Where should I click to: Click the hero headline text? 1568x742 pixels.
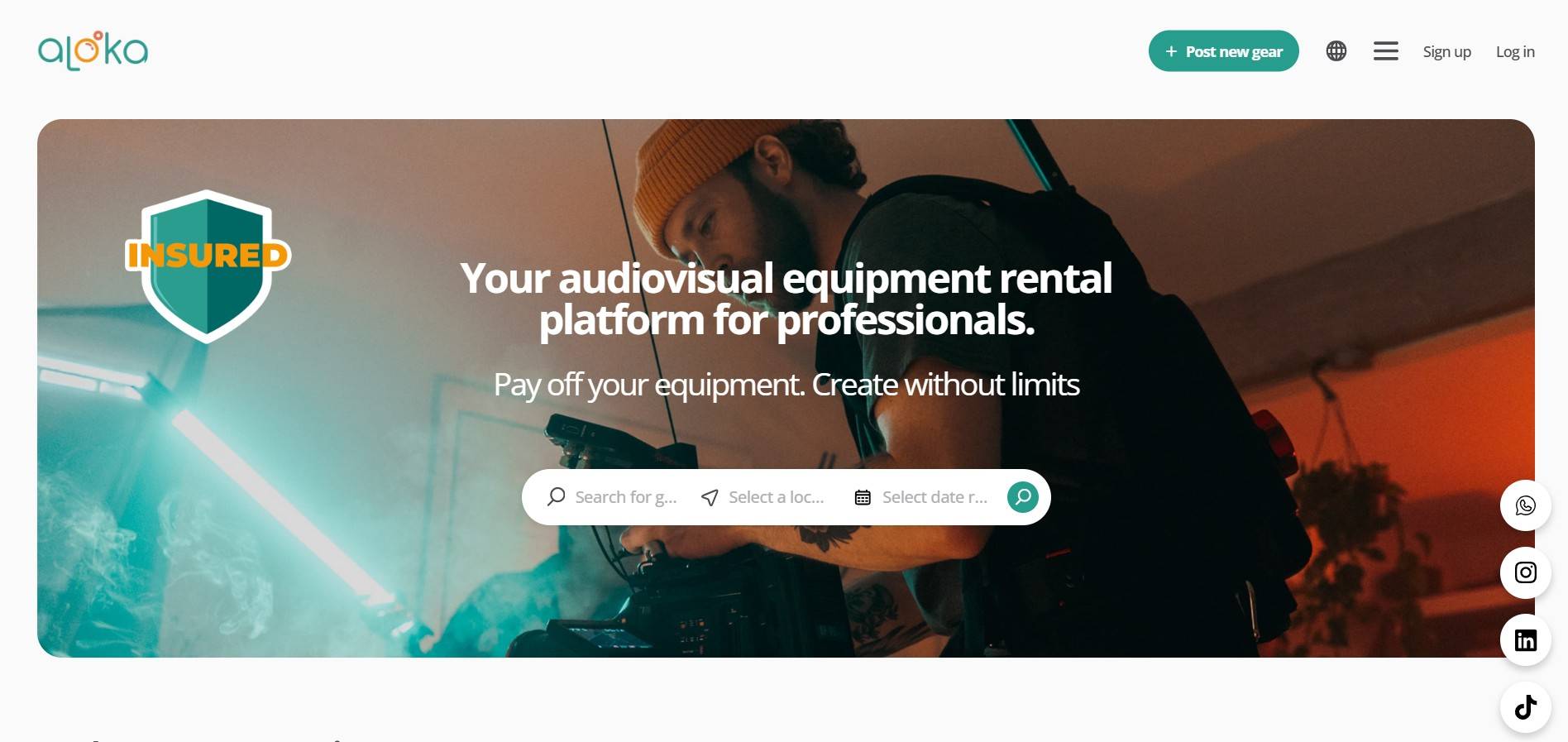coord(786,299)
